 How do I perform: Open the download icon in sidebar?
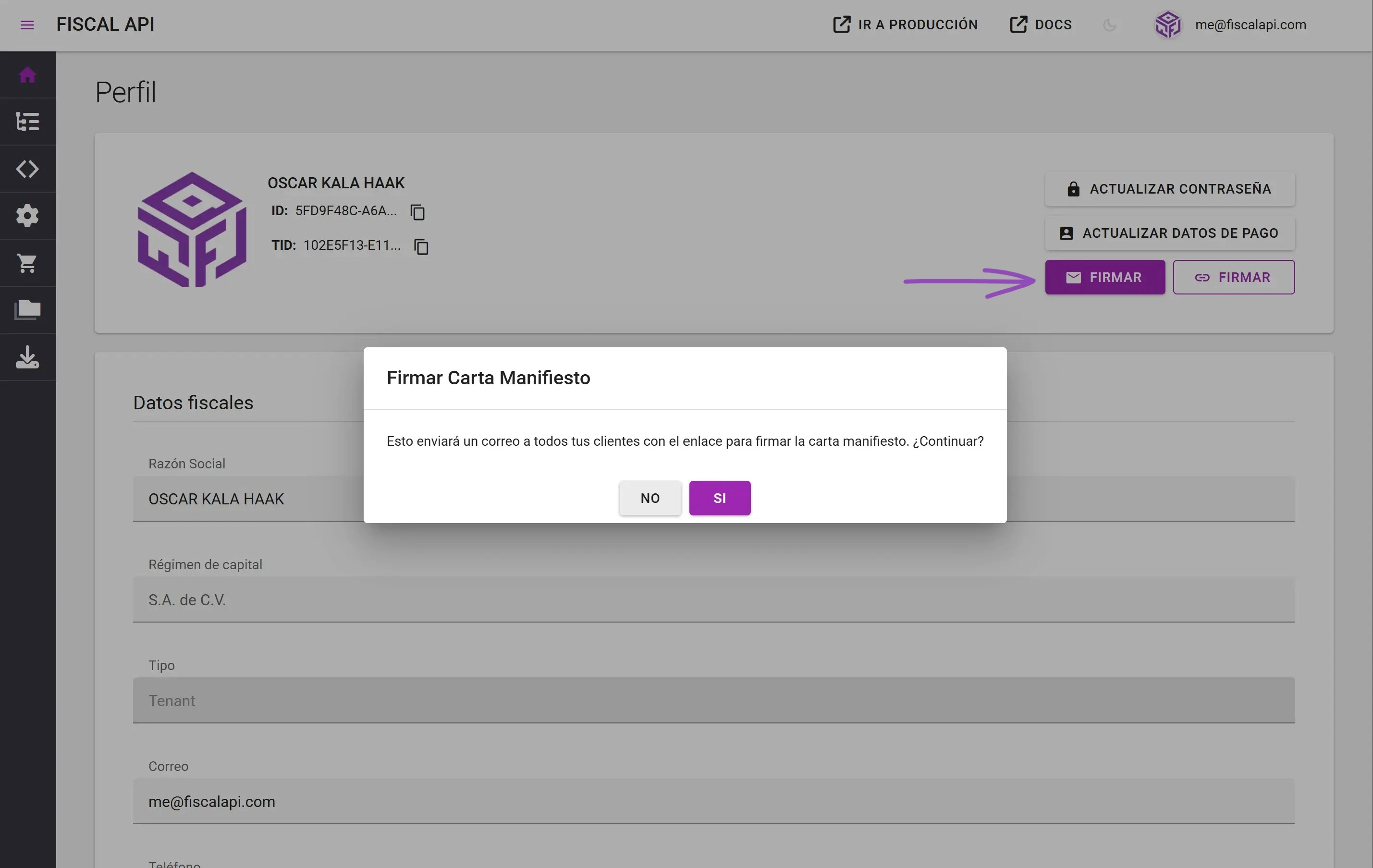tap(27, 357)
